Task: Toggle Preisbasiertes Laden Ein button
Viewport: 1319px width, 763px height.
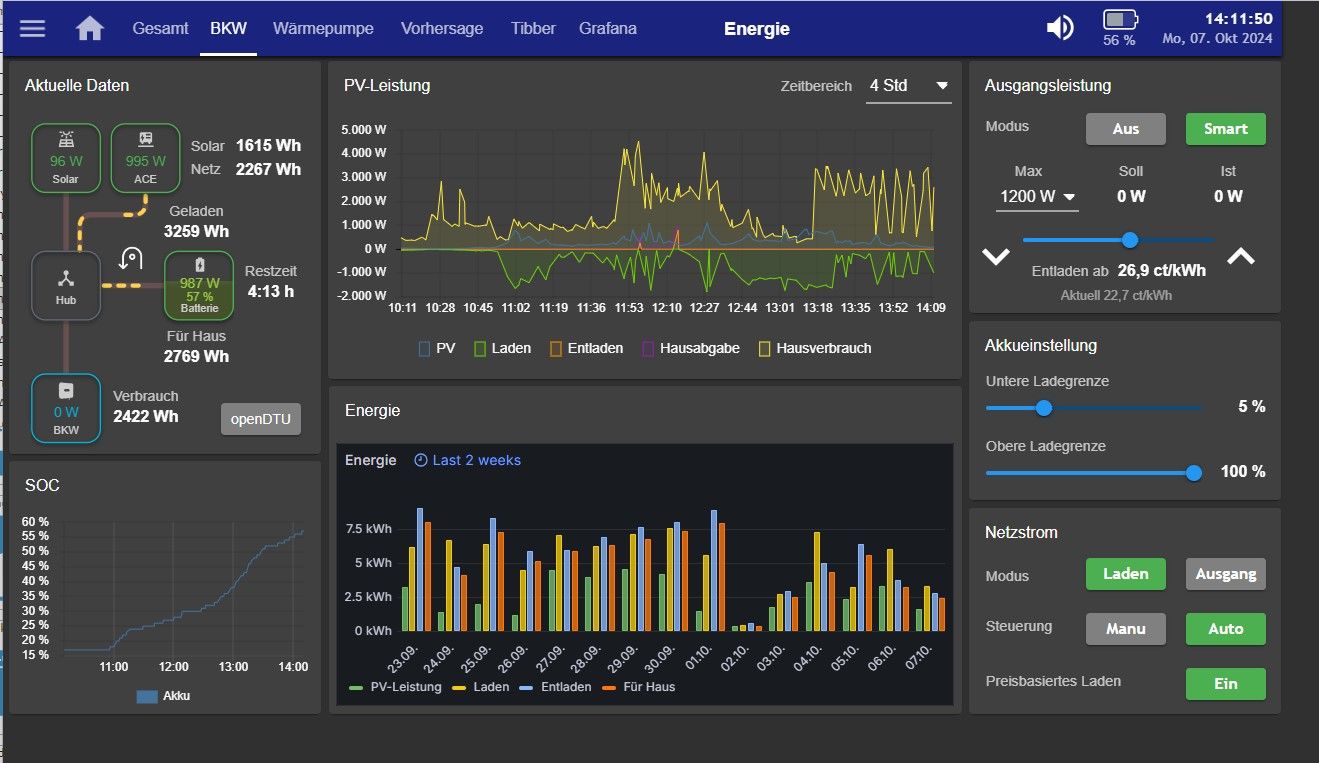Action: 1226,684
